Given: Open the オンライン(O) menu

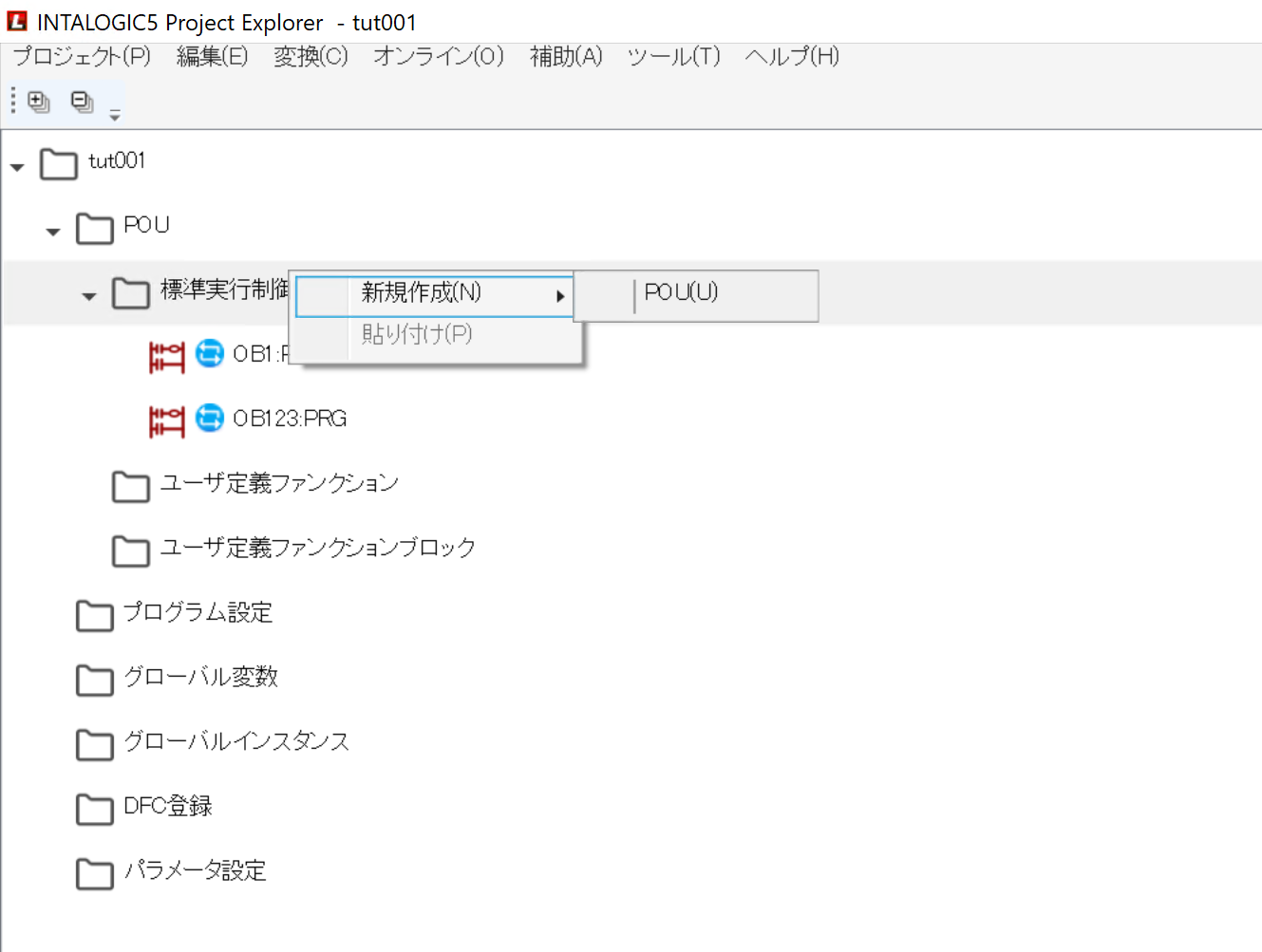Looking at the screenshot, I should coord(438,57).
